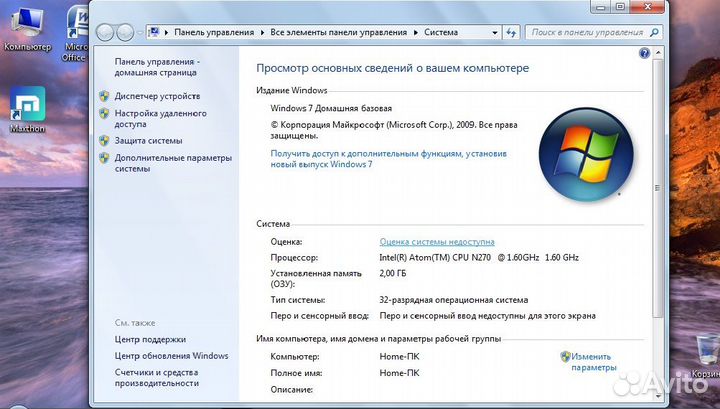Open Настройка удаленного доступа link
Screen dimensions: 720x409
pyautogui.click(x=160, y=118)
